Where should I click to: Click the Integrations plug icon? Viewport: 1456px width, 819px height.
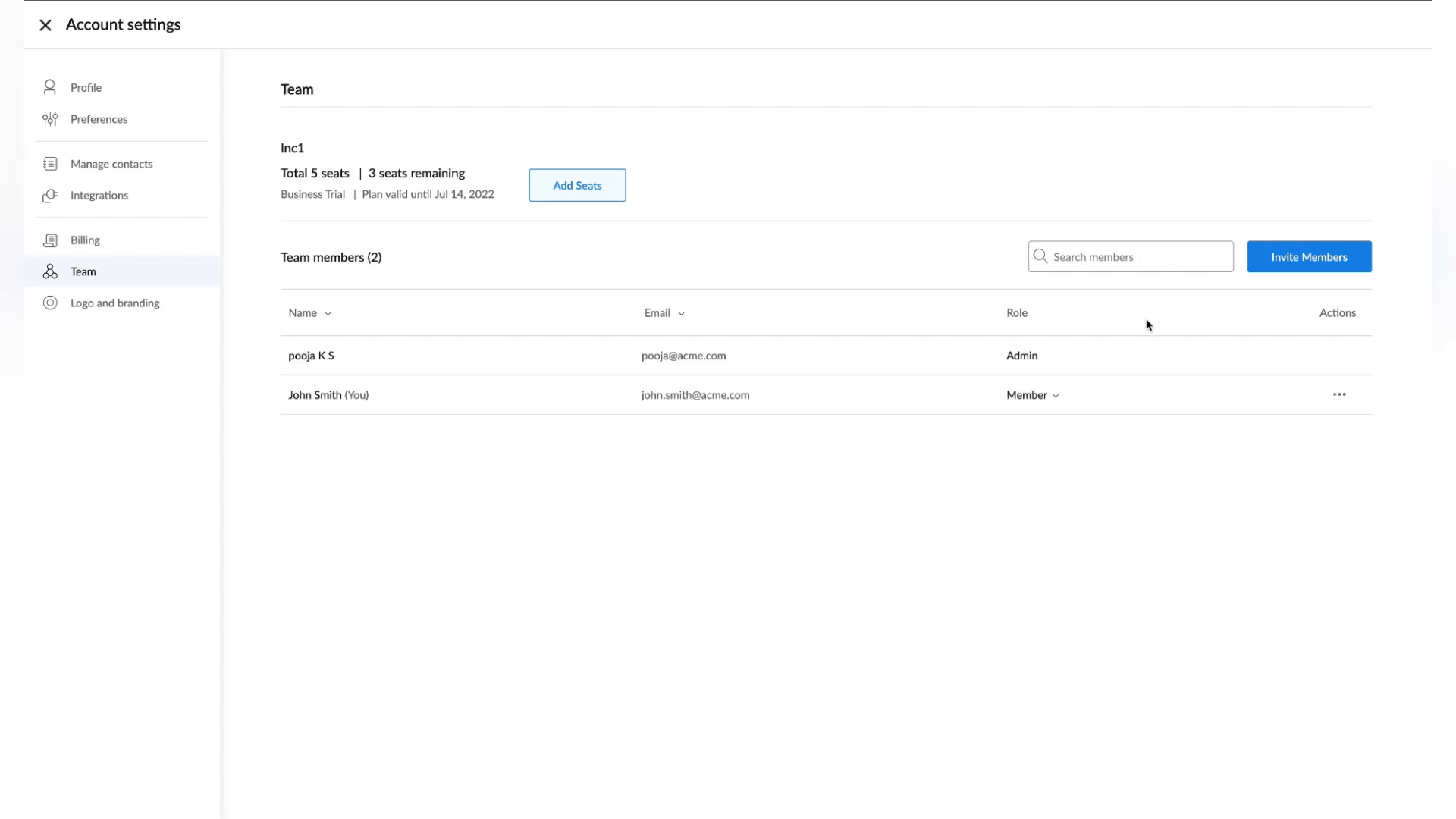[50, 196]
